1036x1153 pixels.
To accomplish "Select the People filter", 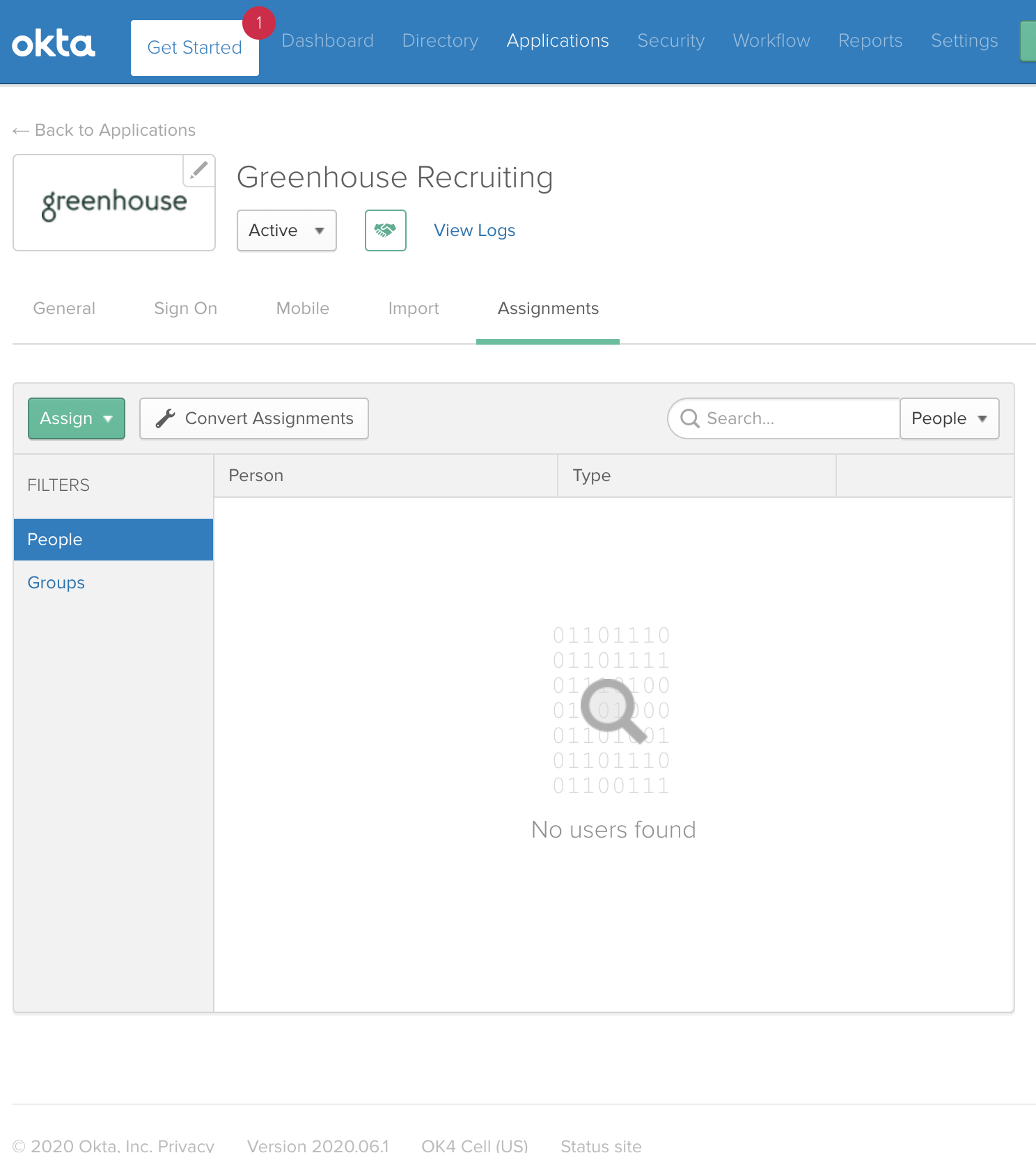I will point(113,540).
